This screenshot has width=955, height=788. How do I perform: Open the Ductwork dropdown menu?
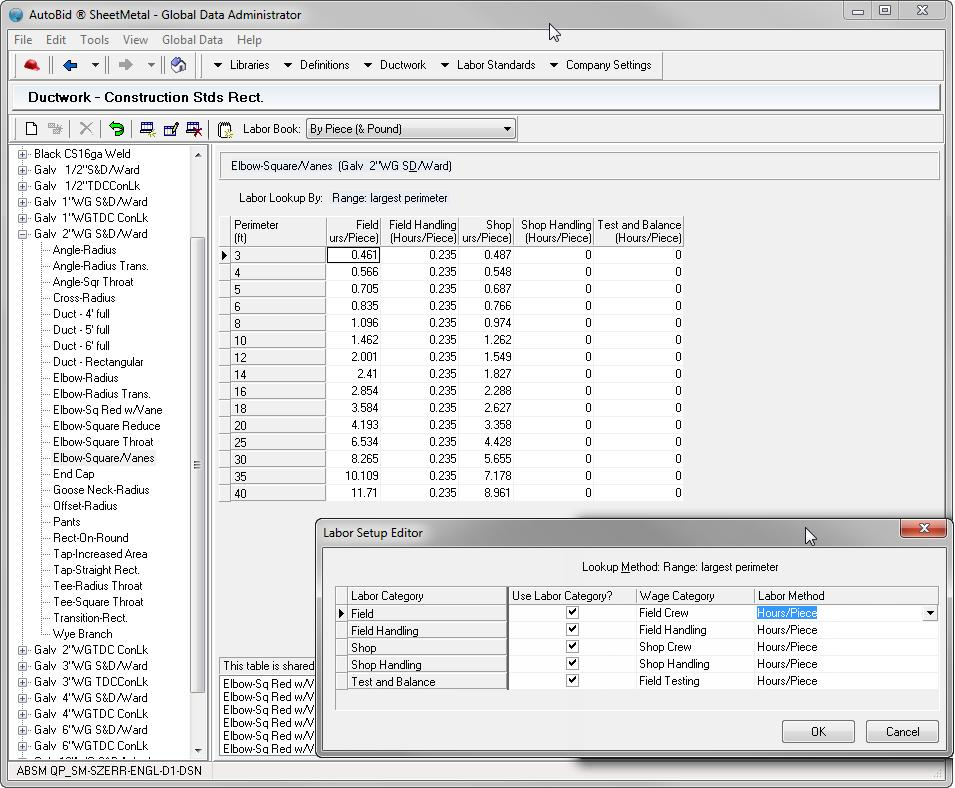(395, 65)
